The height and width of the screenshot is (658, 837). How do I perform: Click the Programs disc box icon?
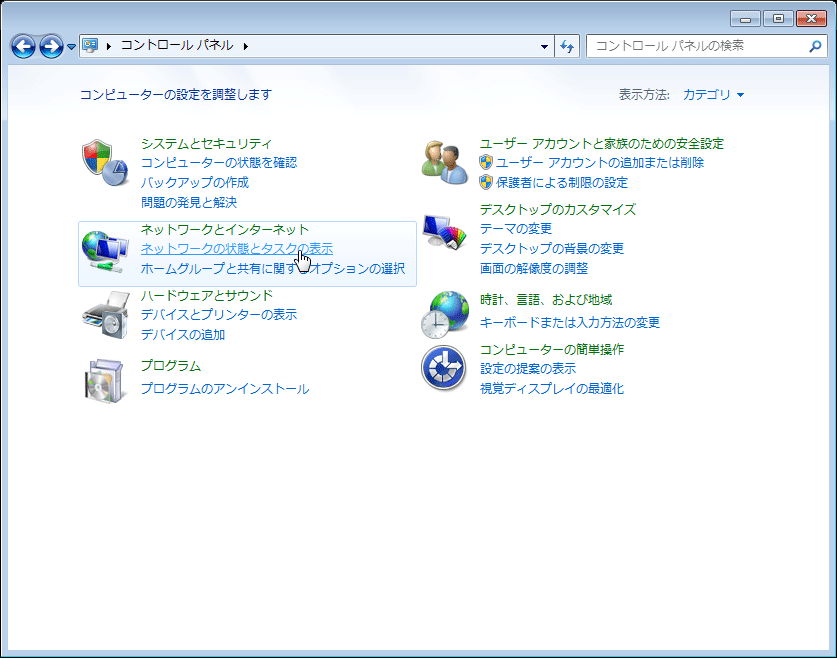click(104, 378)
